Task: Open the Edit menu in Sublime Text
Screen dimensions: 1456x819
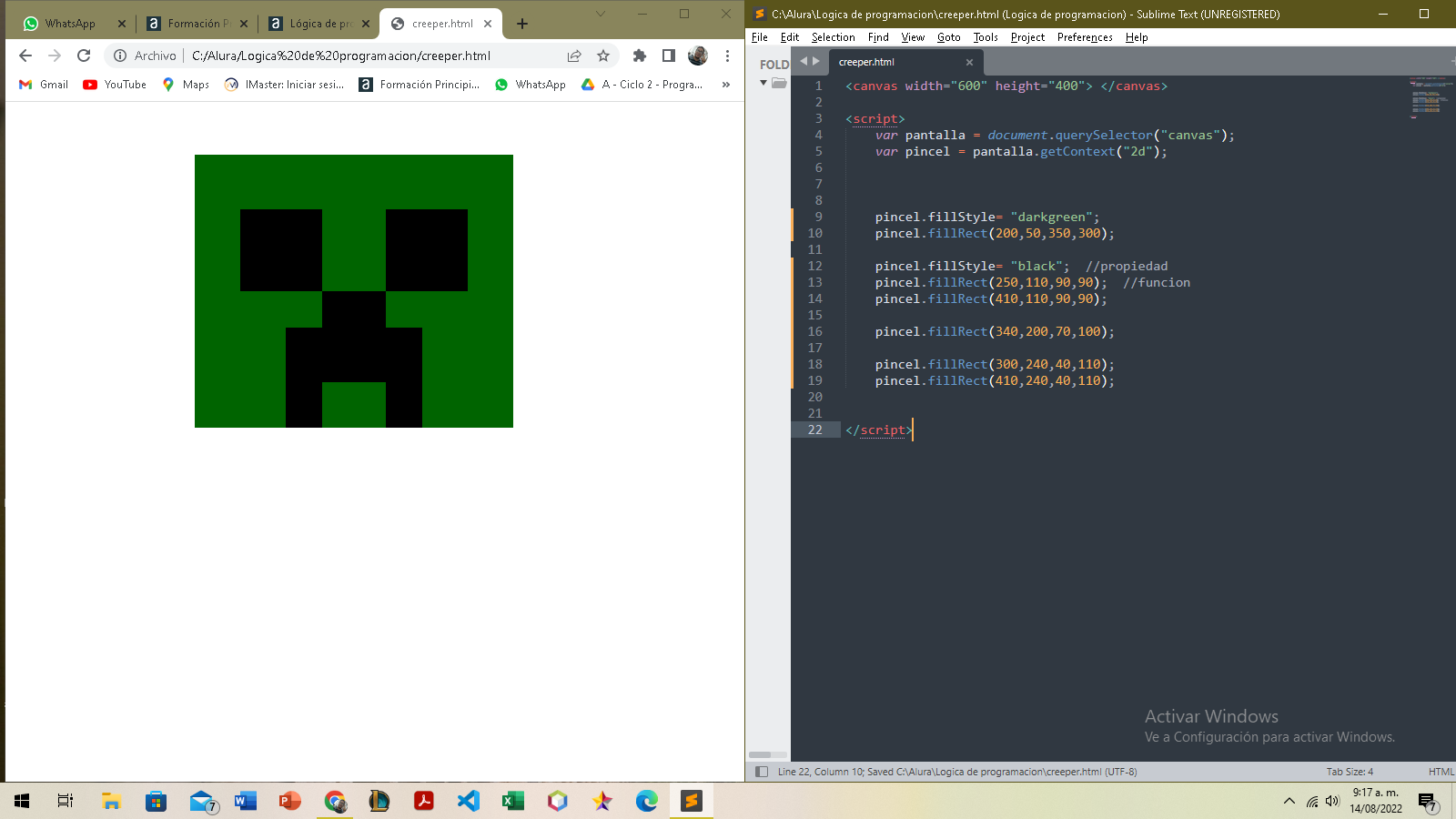Action: [x=790, y=37]
